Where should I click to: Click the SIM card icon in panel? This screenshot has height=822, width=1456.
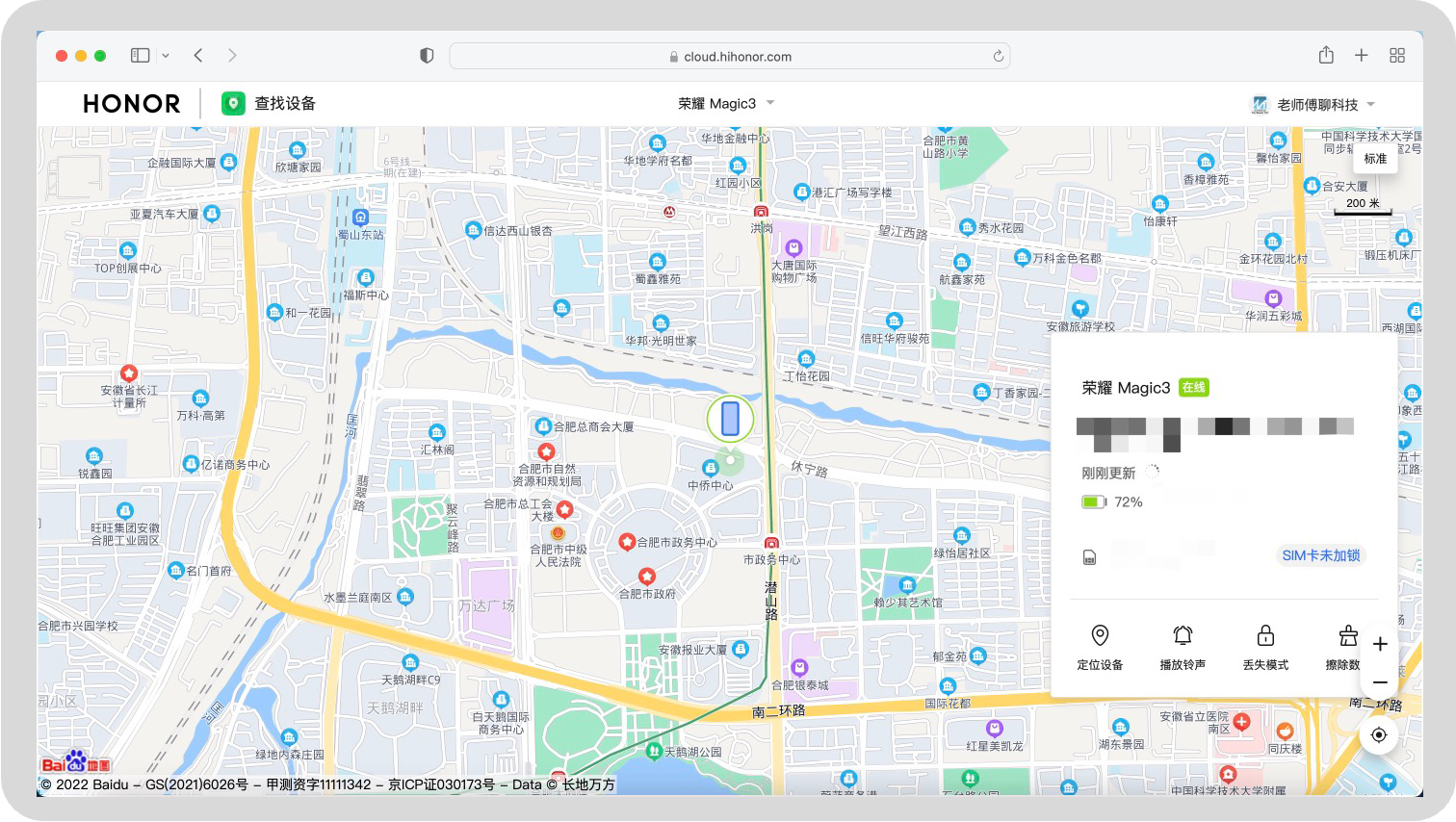pyautogui.click(x=1089, y=557)
